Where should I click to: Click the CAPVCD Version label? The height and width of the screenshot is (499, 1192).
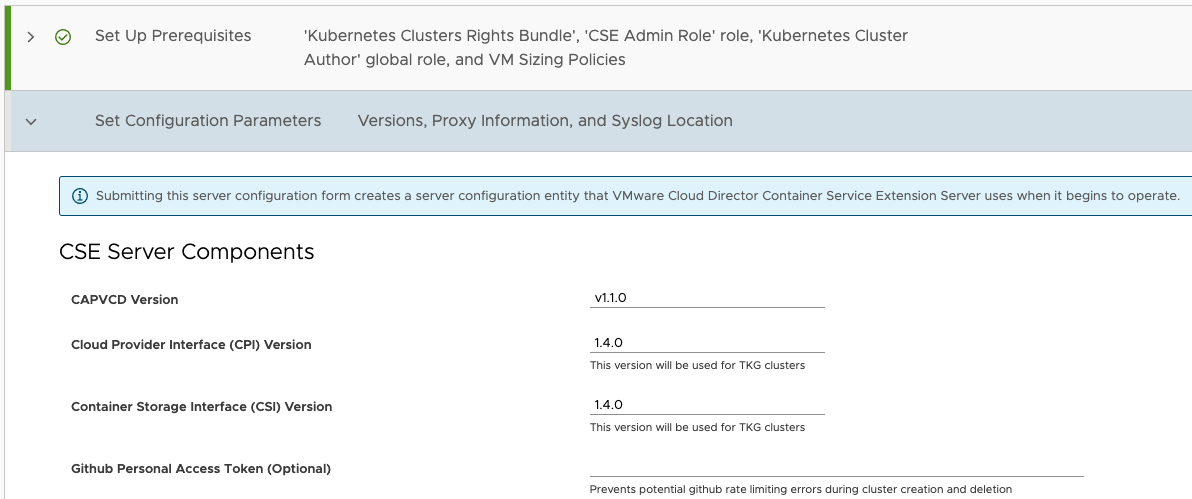tap(125, 299)
